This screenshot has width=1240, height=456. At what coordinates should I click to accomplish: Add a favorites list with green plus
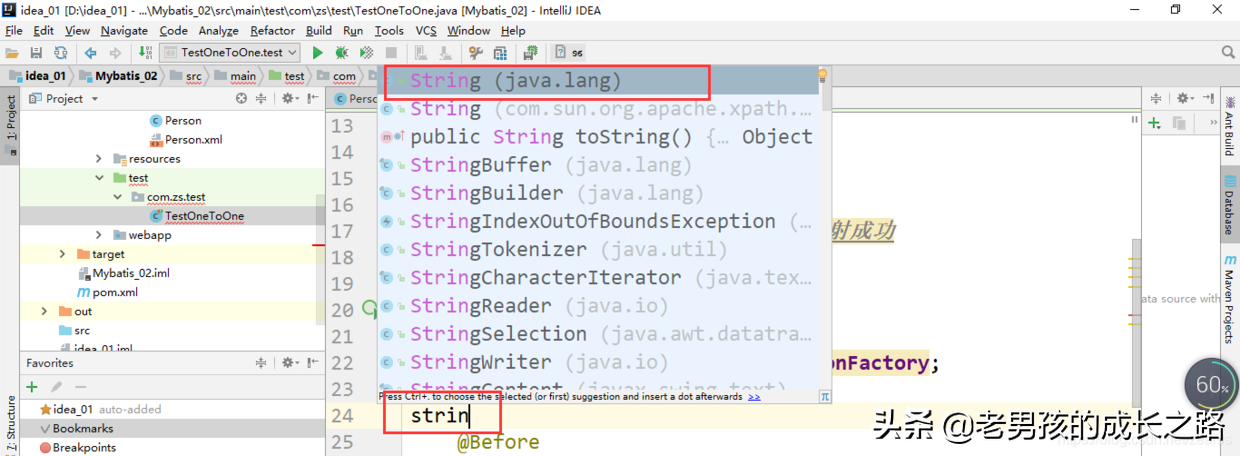tap(32, 386)
